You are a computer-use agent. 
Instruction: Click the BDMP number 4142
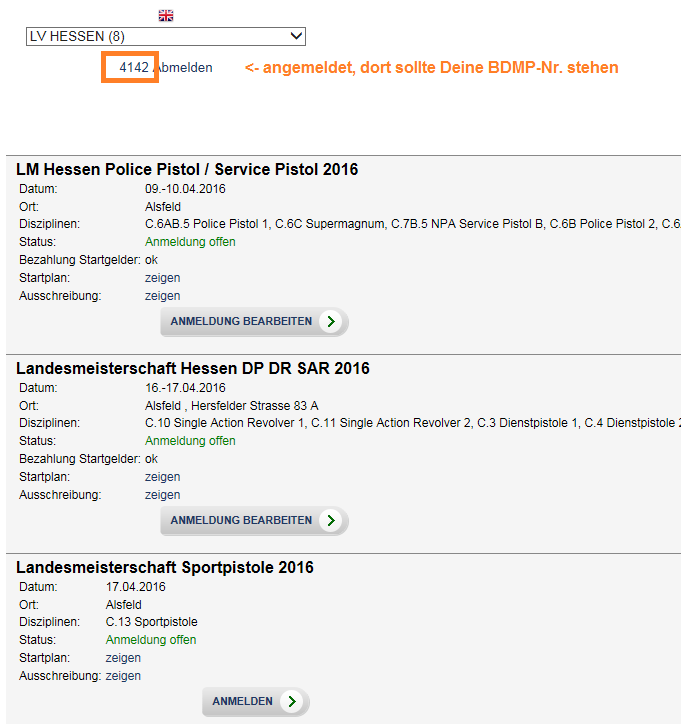134,67
